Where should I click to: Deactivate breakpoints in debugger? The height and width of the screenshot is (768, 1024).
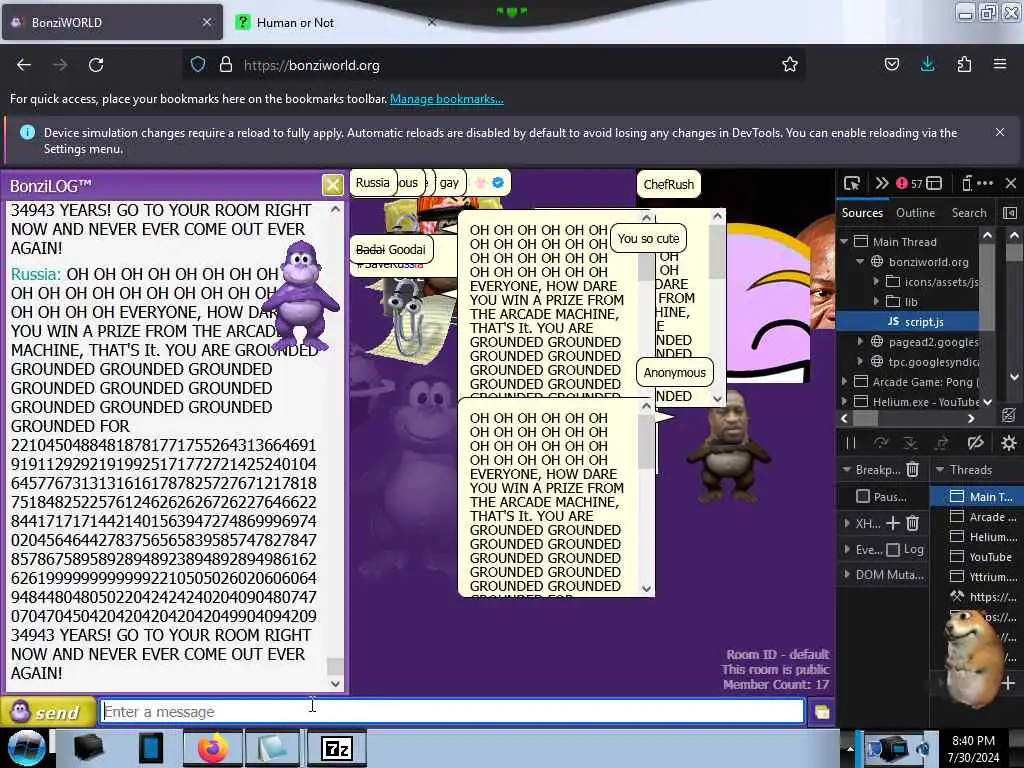coord(976,443)
